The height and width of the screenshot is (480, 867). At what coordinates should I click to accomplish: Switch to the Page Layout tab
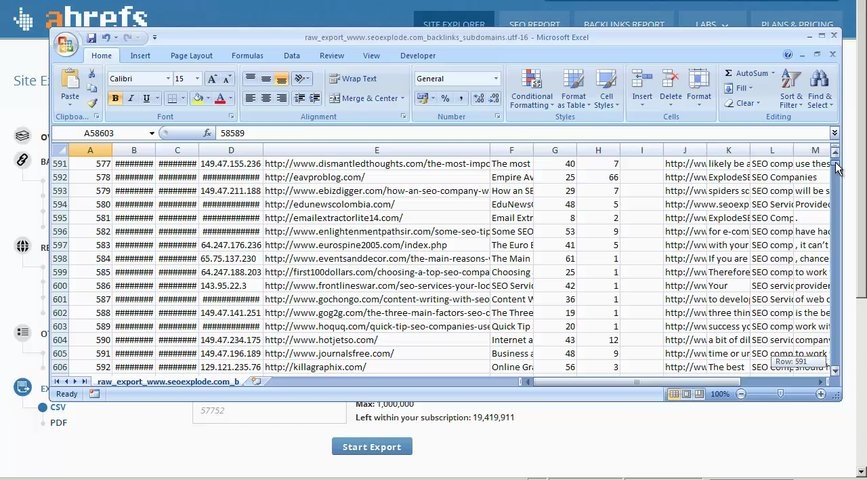pyautogui.click(x=191, y=55)
